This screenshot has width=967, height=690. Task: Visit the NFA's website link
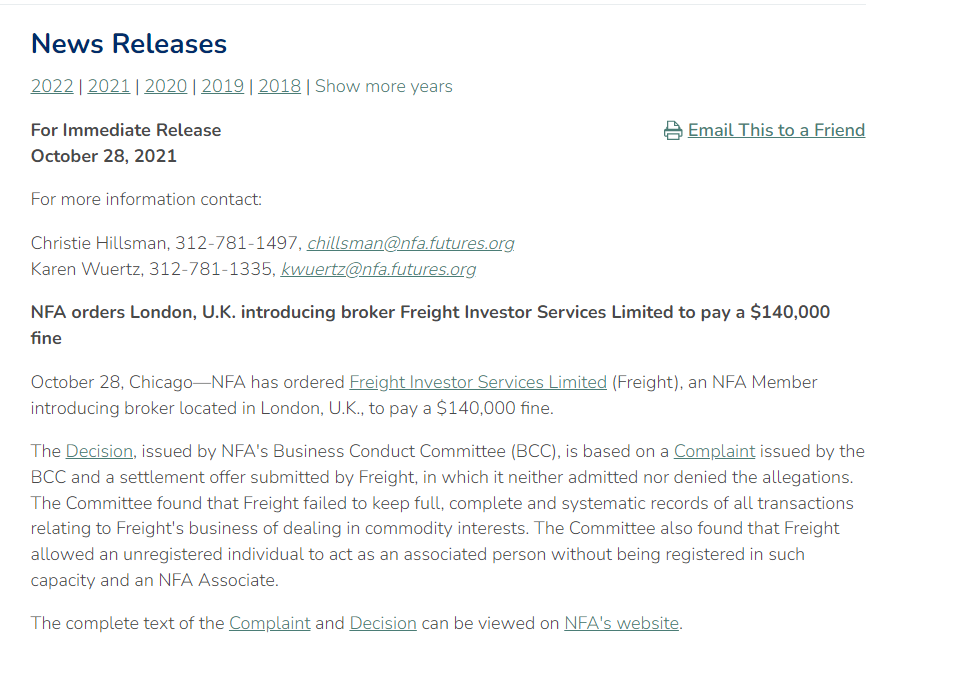click(x=621, y=623)
